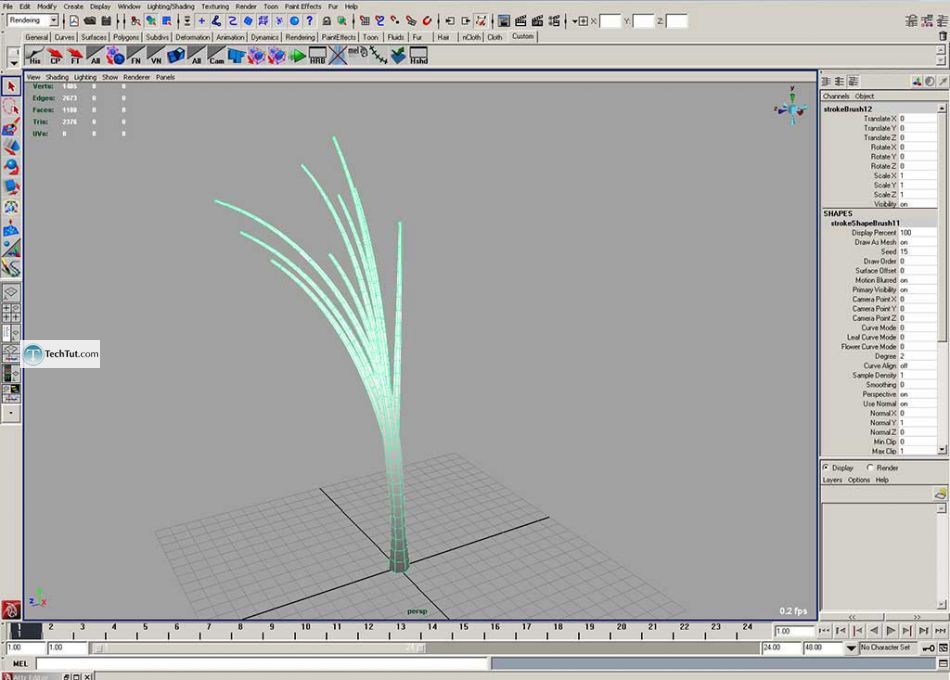Select the strokeShapeBrush11 shape node
Image resolution: width=950 pixels, height=680 pixels.
coord(865,223)
